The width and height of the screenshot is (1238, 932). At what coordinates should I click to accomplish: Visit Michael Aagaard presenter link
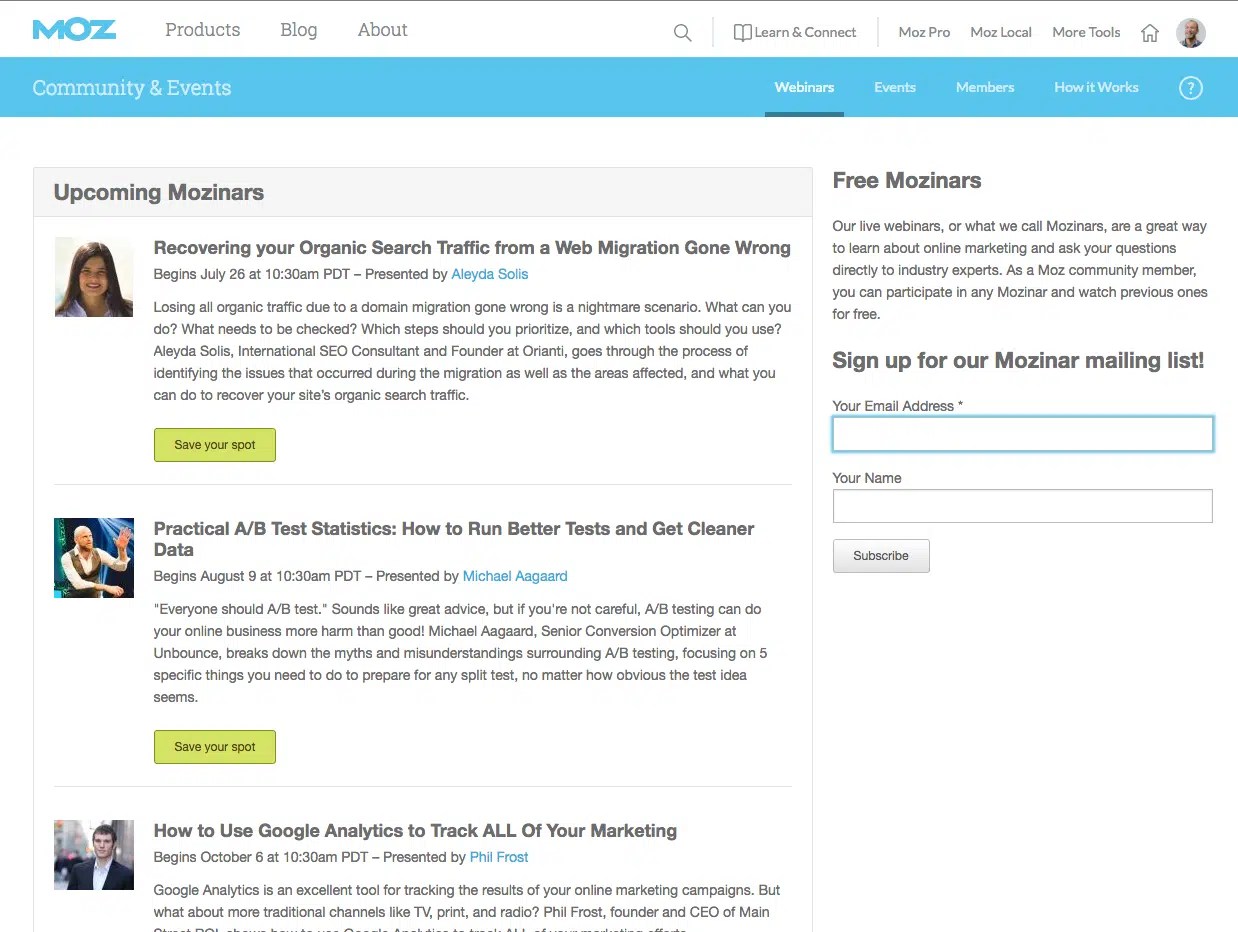(515, 576)
